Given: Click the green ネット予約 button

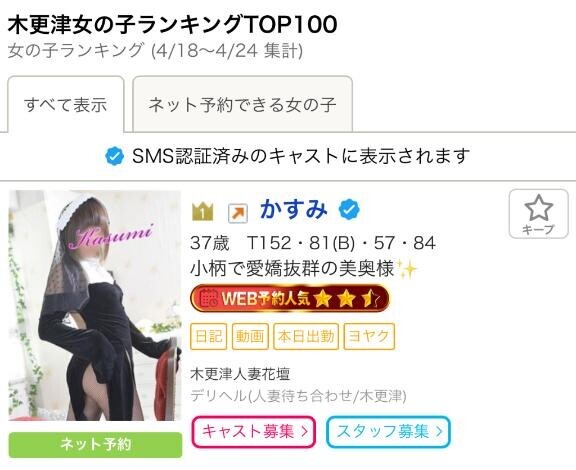Looking at the screenshot, I should click(95, 445).
